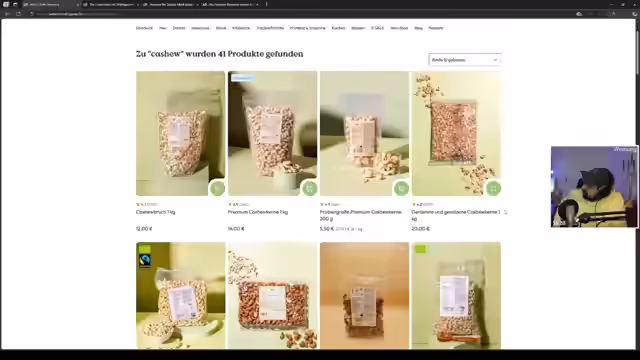Reload the page with the refresh icon
Viewport: 640px width, 360px height.
point(18,14)
